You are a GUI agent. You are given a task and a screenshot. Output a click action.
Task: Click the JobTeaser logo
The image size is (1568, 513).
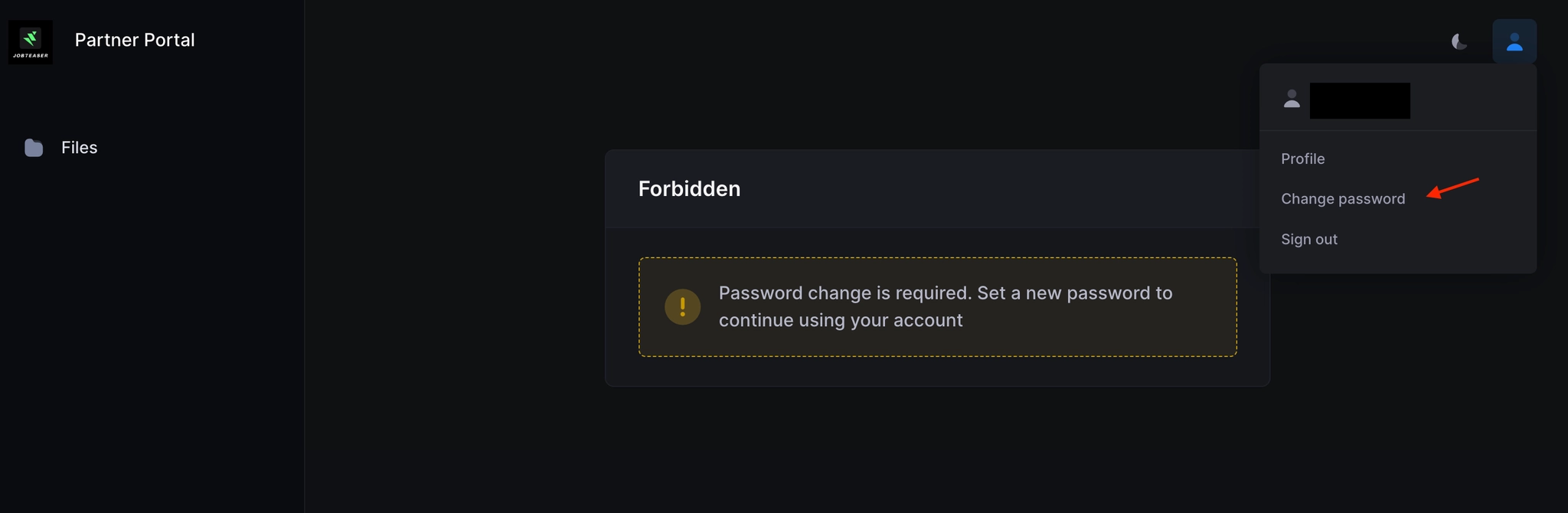tap(31, 38)
